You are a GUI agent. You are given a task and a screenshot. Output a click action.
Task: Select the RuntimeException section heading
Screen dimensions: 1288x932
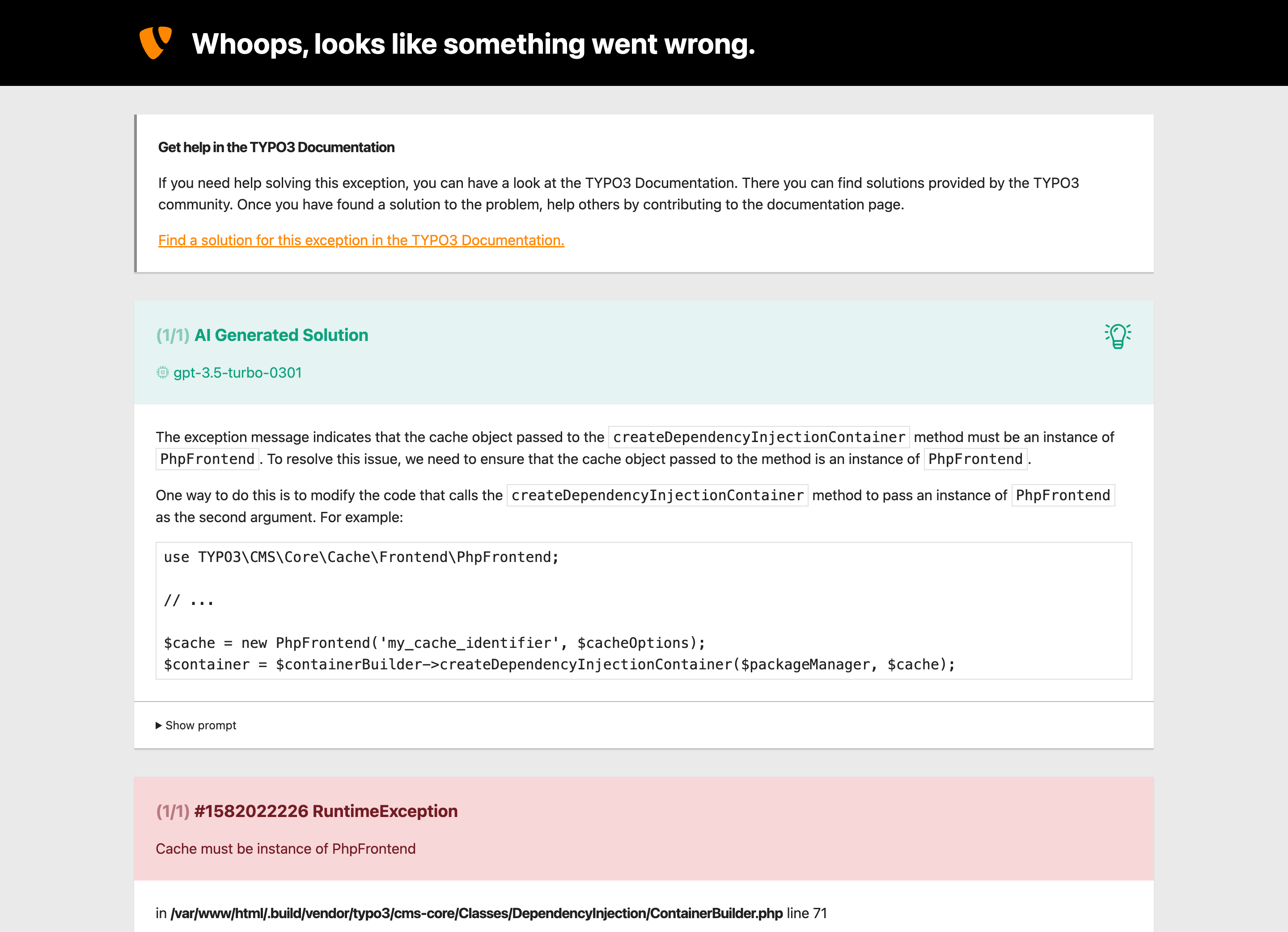pos(385,811)
